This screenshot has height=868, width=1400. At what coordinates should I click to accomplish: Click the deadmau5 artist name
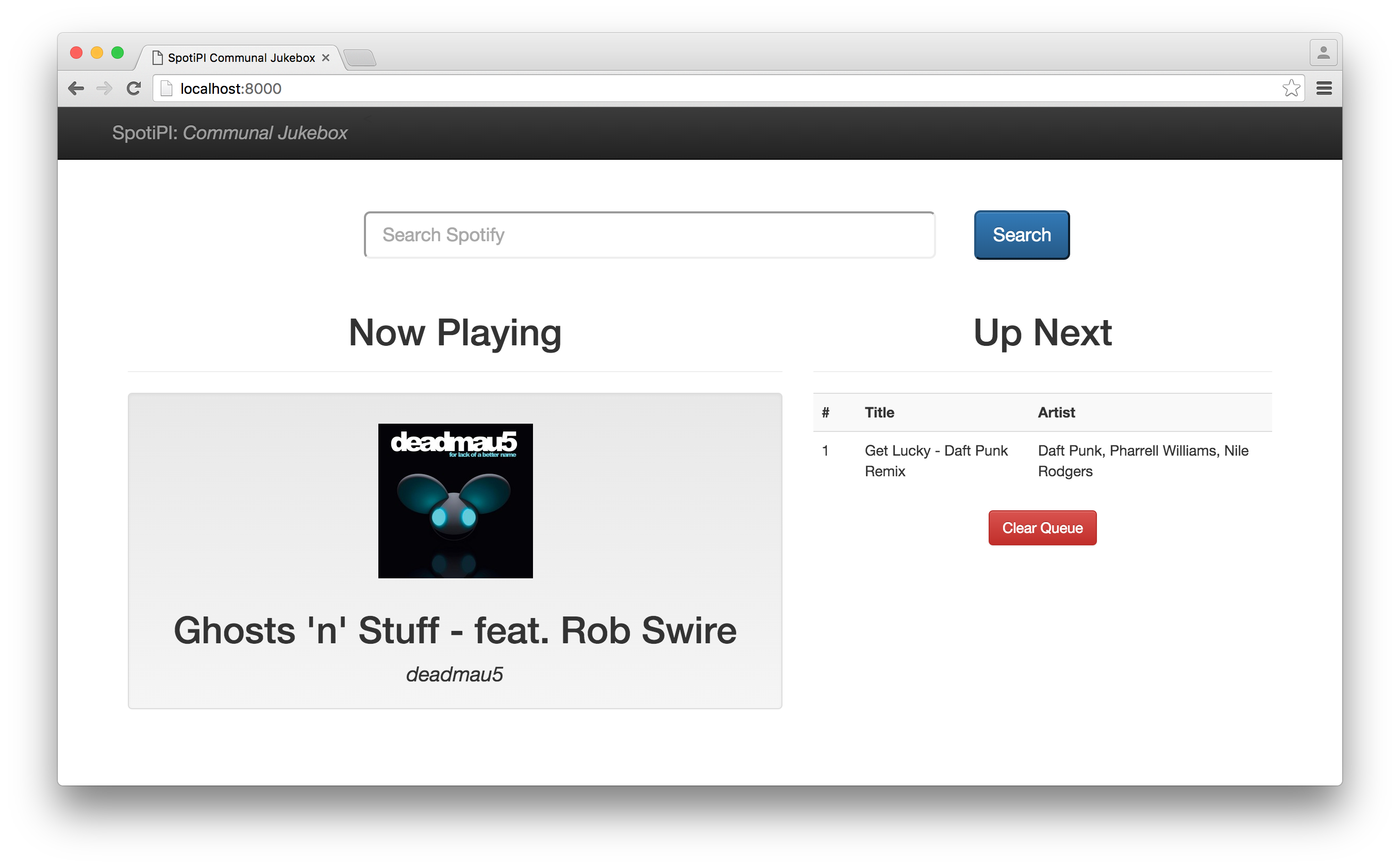[x=455, y=674]
